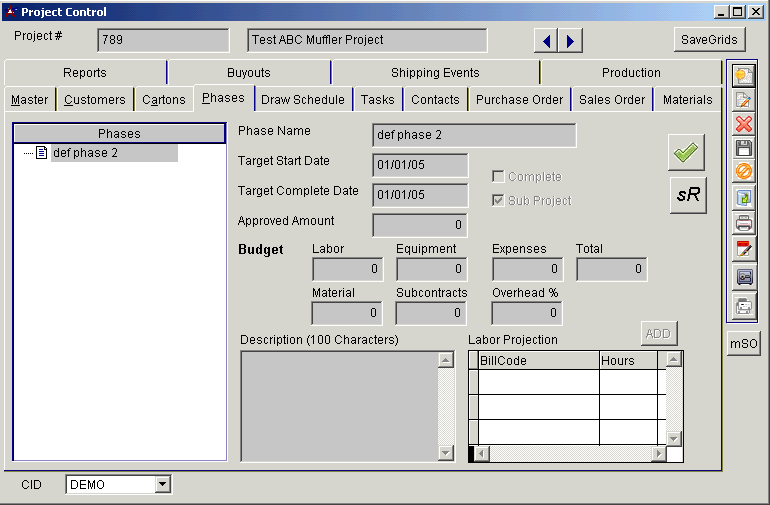Click the mSO button
Image resolution: width=770 pixels, height=505 pixels.
743,343
